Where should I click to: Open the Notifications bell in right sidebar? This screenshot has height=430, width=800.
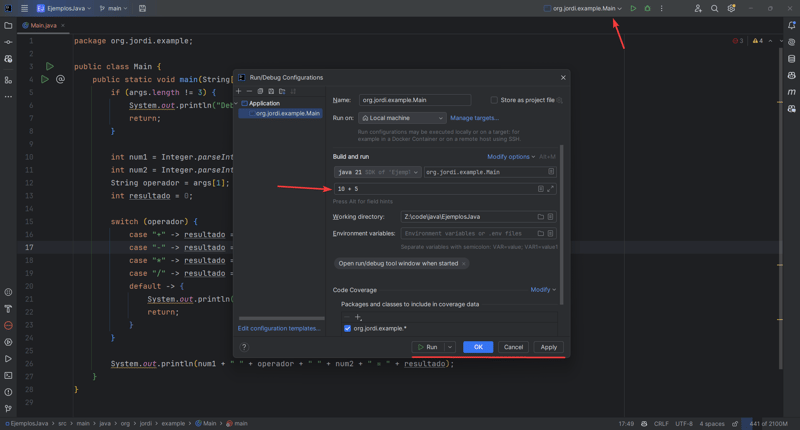tap(792, 25)
